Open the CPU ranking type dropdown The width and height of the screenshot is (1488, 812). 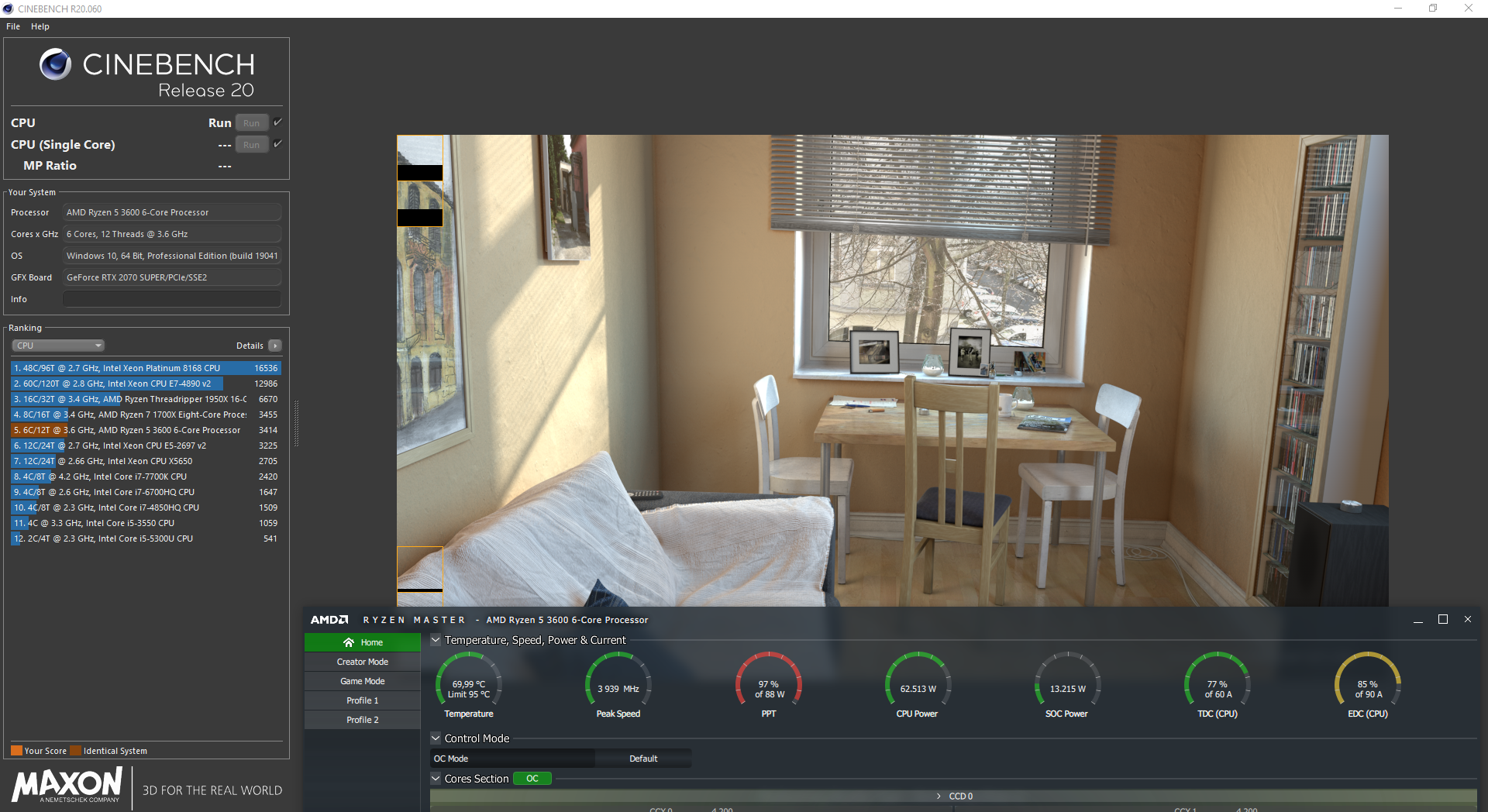point(58,346)
